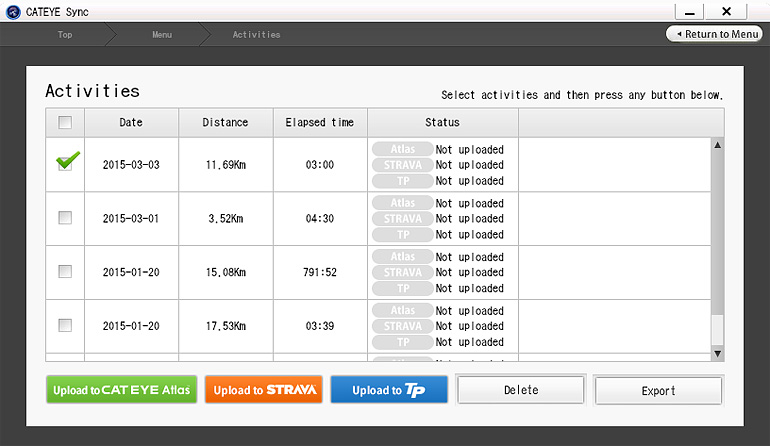Image resolution: width=770 pixels, height=446 pixels.
Task: Click the STRAVA status badge for 2015-03-01
Action: 402,219
